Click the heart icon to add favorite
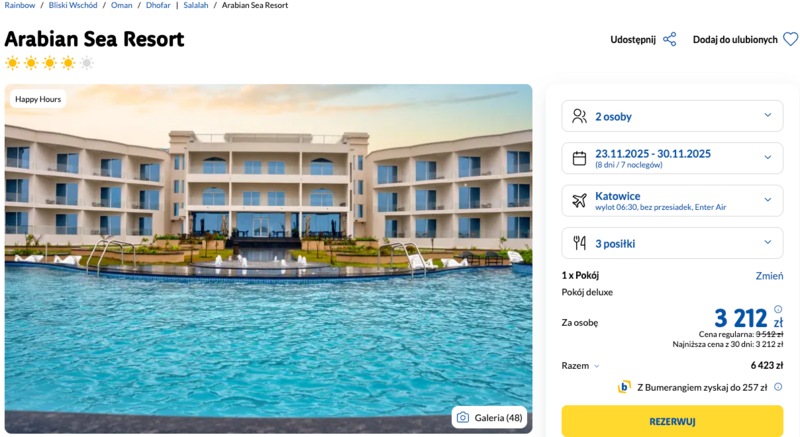Image resolution: width=800 pixels, height=437 pixels. pyautogui.click(x=790, y=40)
